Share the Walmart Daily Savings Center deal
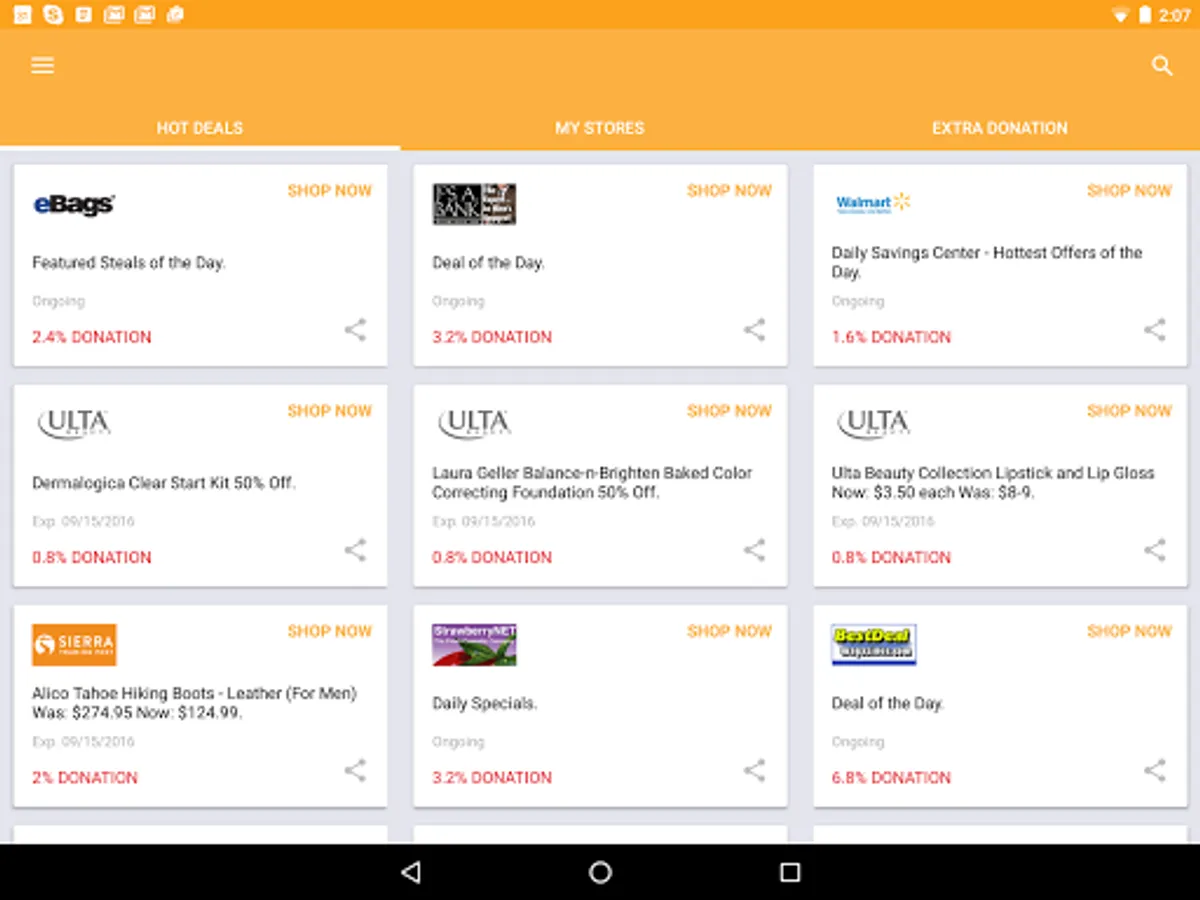This screenshot has width=1200, height=900. (x=1155, y=330)
